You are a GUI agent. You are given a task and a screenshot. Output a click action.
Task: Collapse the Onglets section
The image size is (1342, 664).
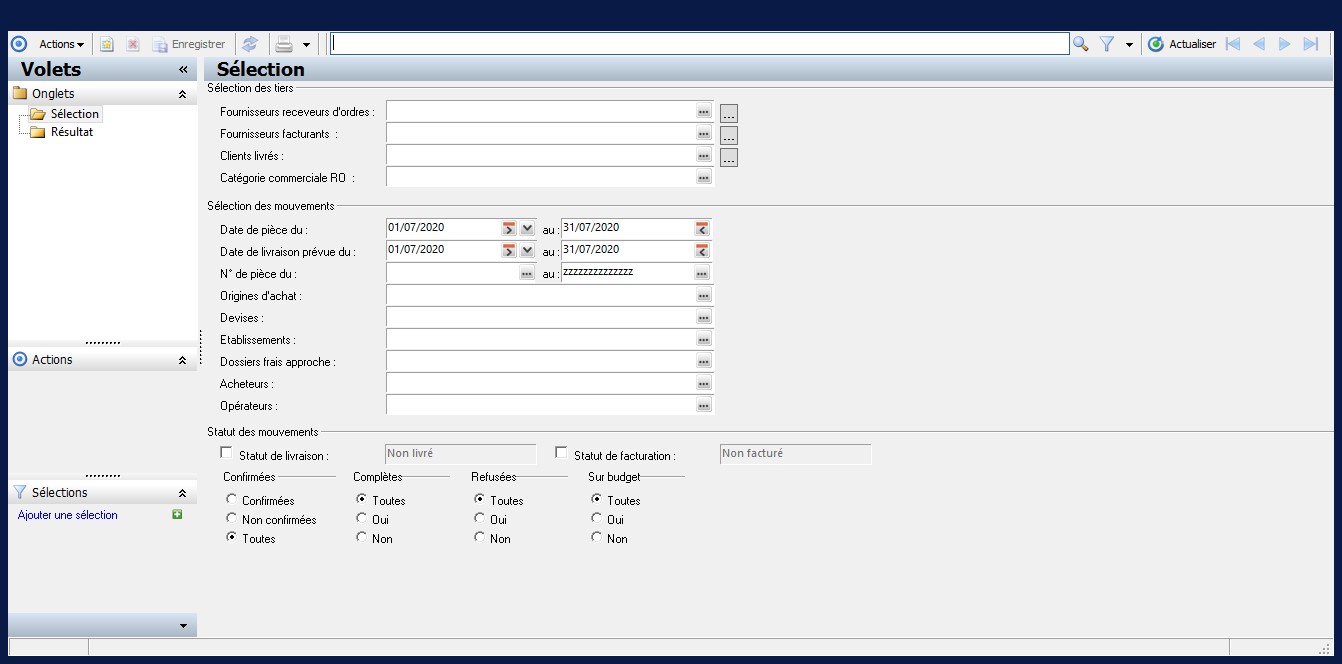[182, 94]
